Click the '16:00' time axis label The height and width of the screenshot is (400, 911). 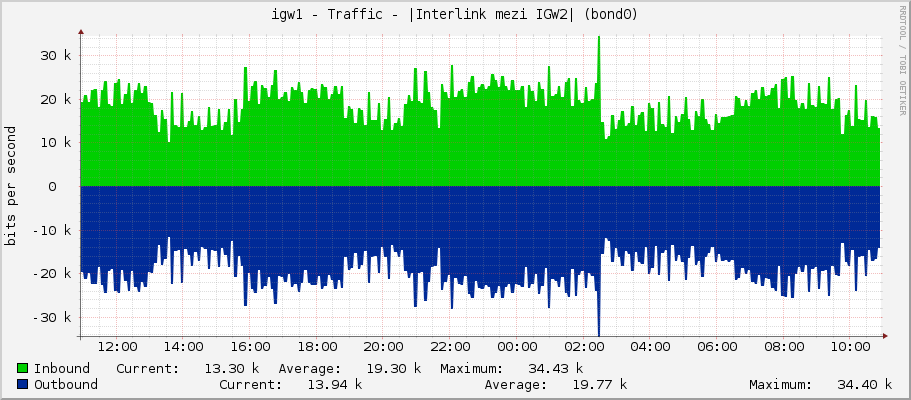(252, 348)
